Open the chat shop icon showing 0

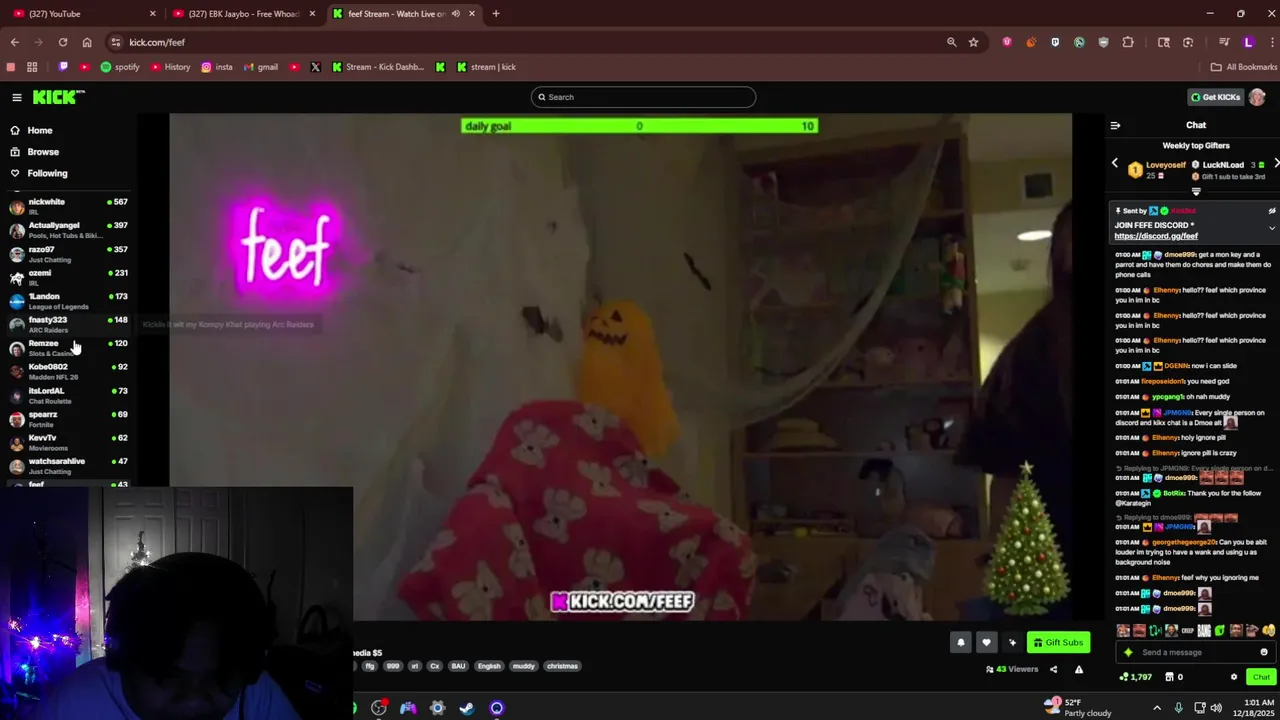[1175, 677]
